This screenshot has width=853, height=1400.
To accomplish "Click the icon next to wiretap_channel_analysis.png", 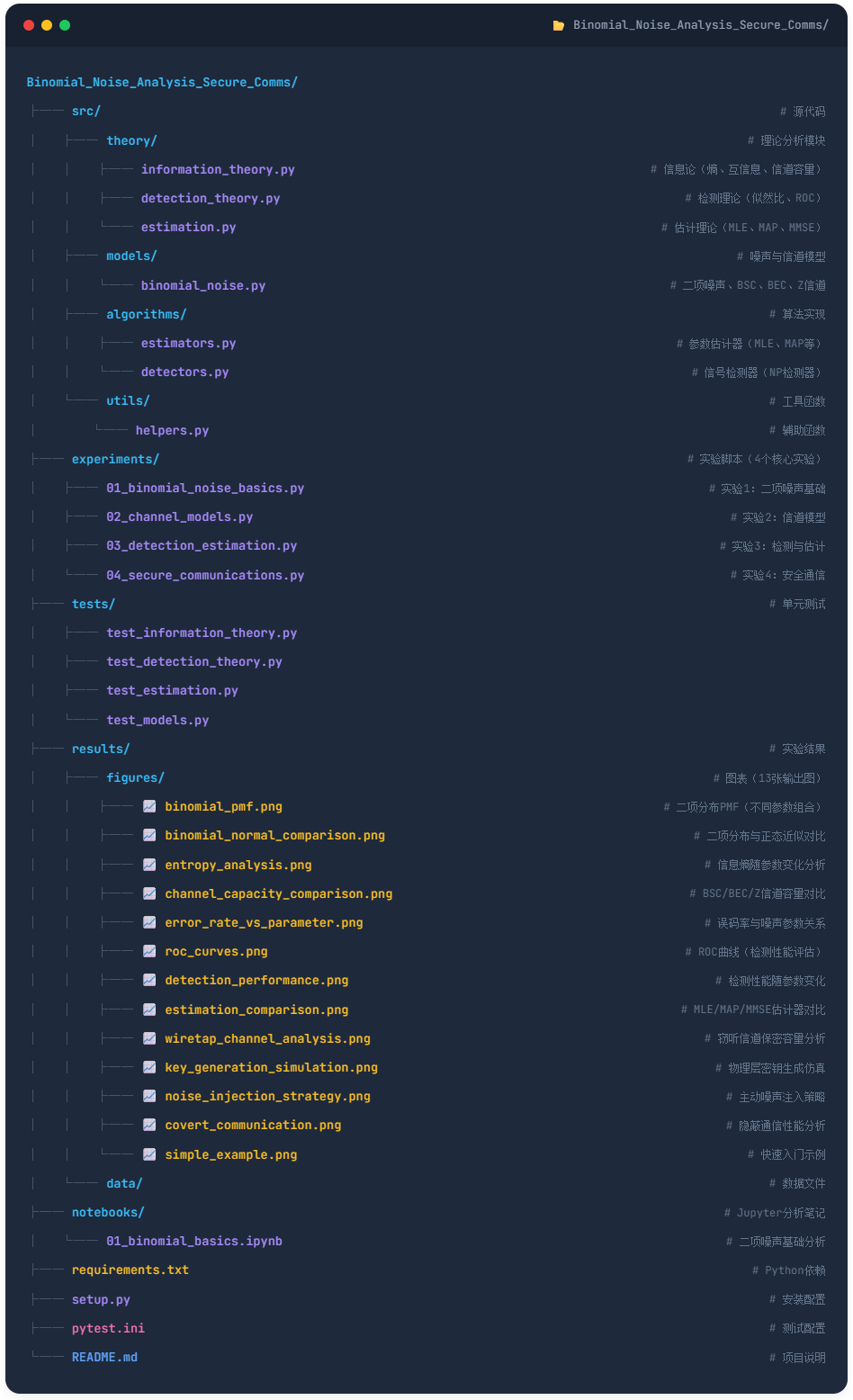I will 149,1038.
